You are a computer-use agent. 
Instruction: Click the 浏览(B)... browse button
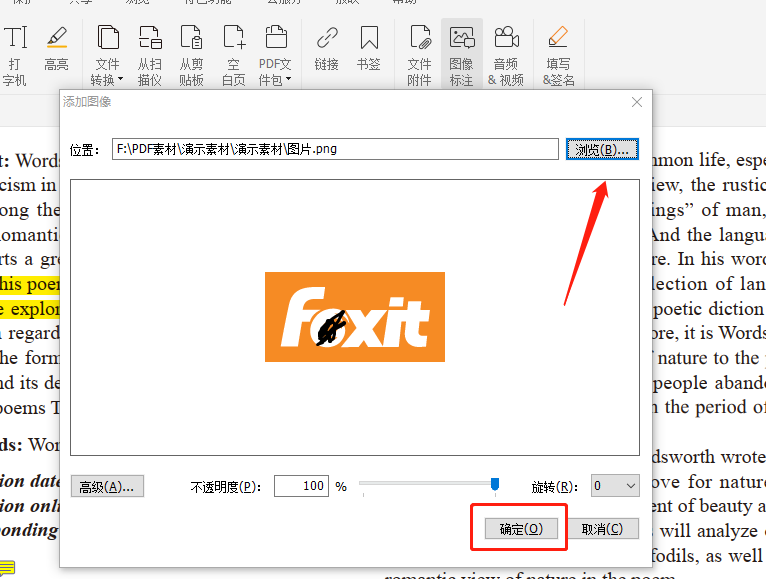[x=602, y=149]
